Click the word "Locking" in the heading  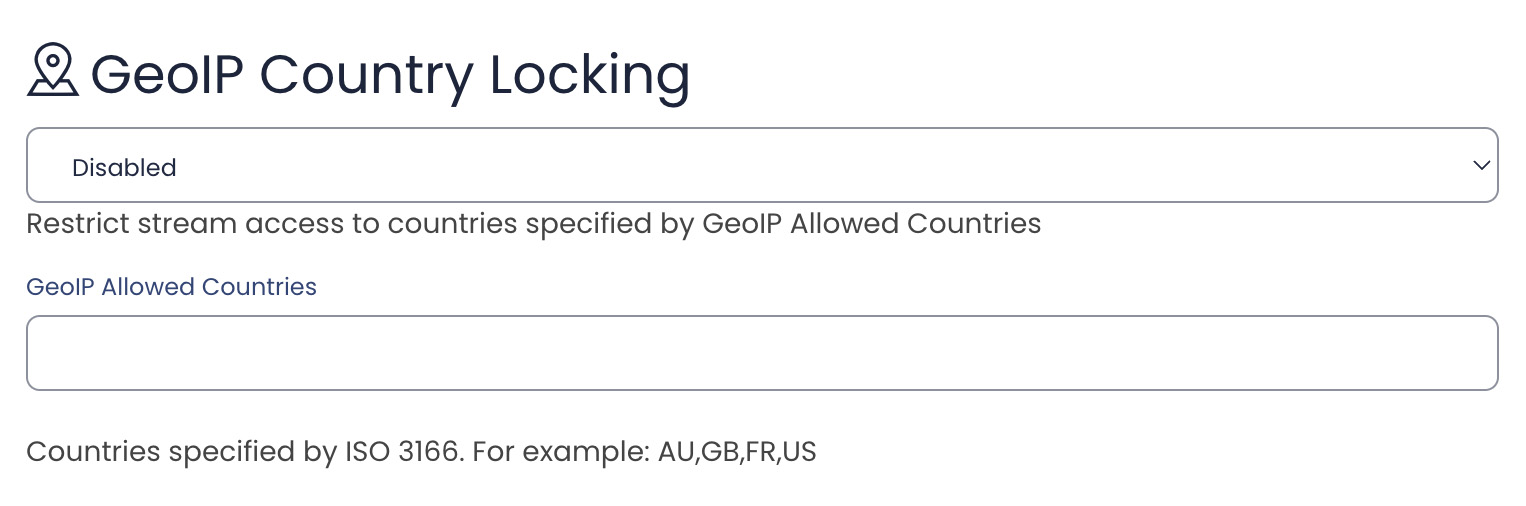click(589, 74)
